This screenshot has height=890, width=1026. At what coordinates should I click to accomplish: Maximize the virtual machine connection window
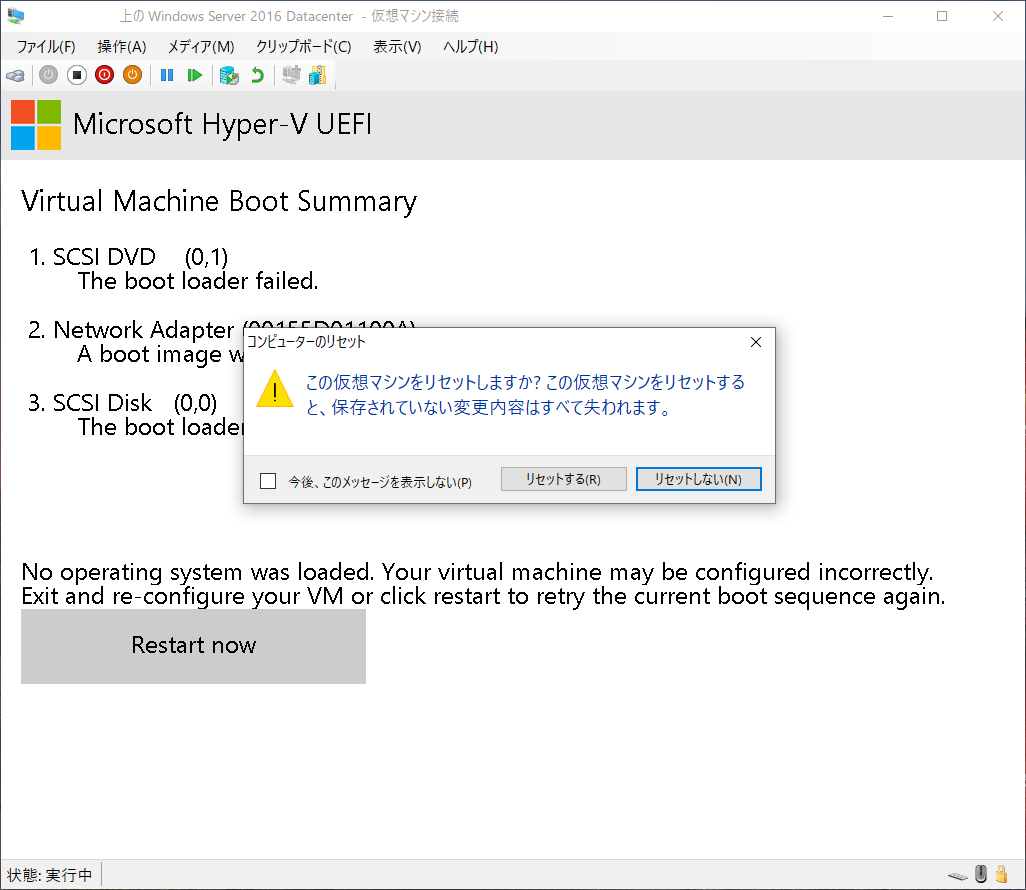942,16
